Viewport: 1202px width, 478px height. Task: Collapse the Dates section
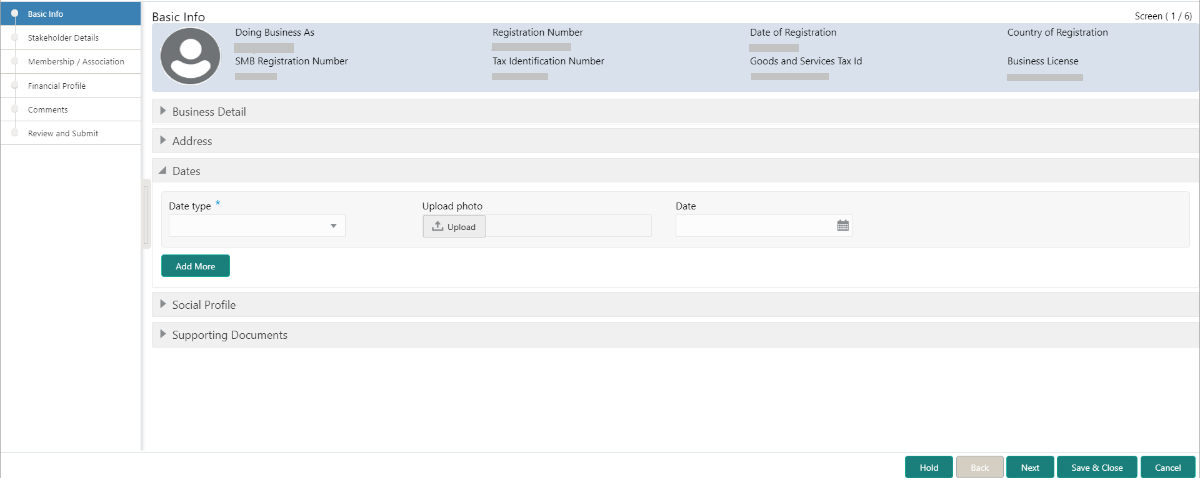click(675, 171)
